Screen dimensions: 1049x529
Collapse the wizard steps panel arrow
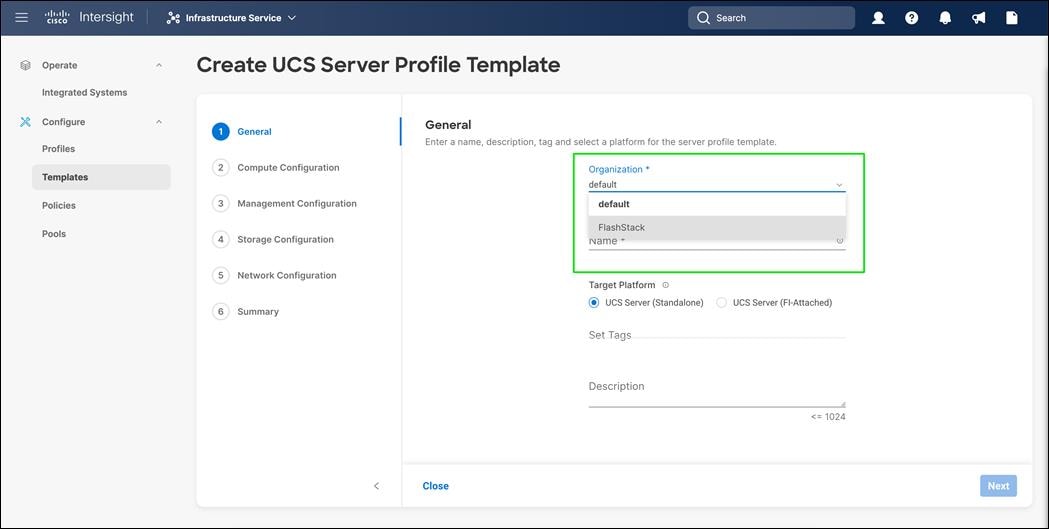[x=377, y=486]
